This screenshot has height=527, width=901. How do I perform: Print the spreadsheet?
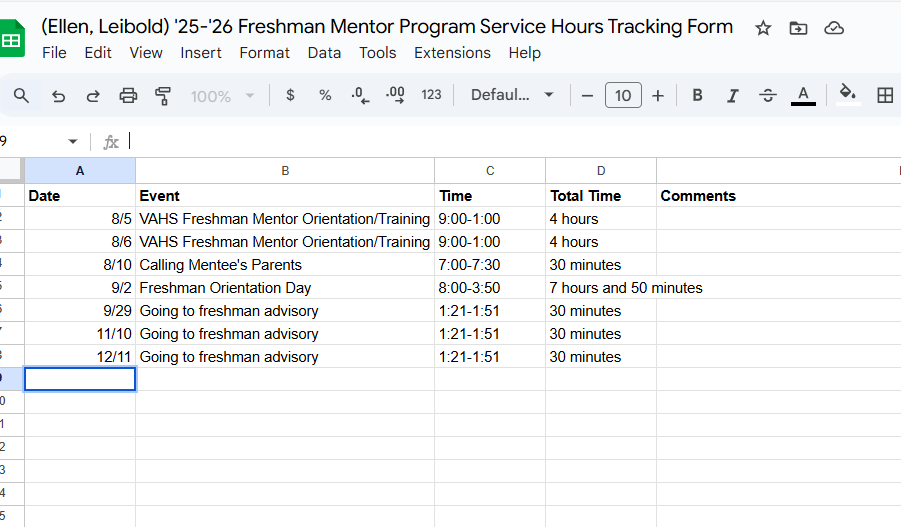coord(128,96)
